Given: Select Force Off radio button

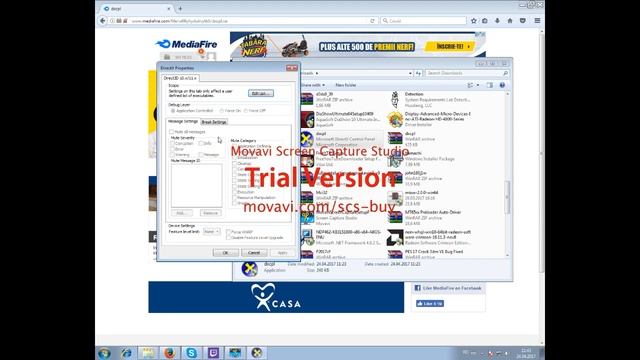Looking at the screenshot, I should [246, 111].
